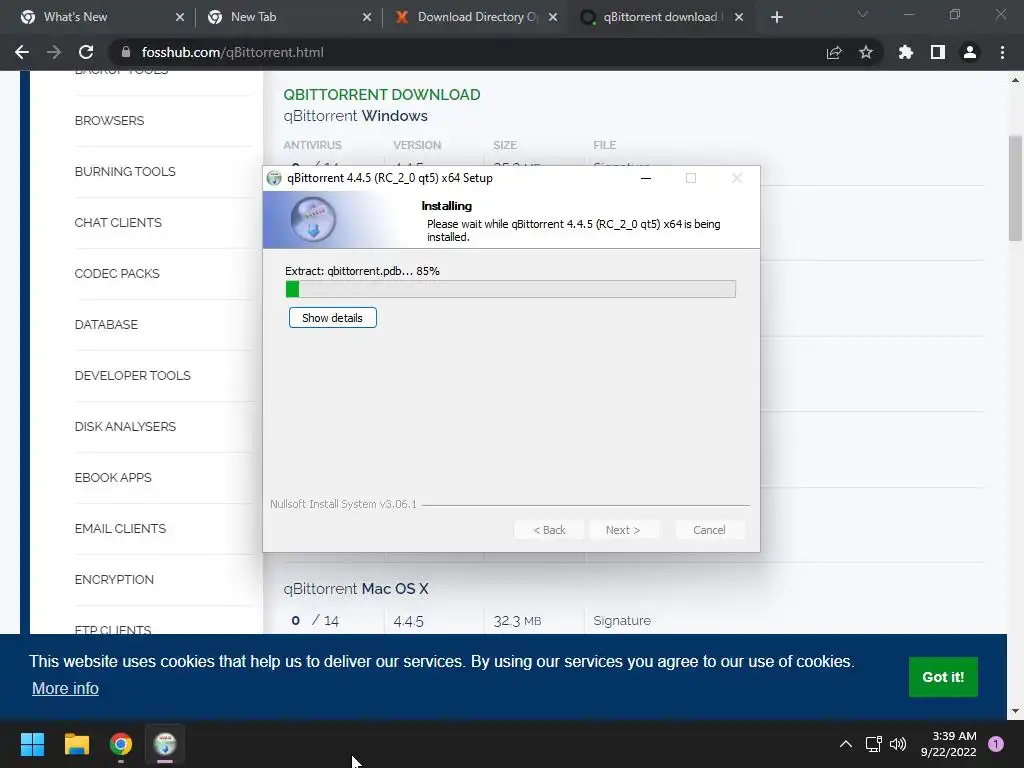Click the installer progress bar

coord(511,289)
